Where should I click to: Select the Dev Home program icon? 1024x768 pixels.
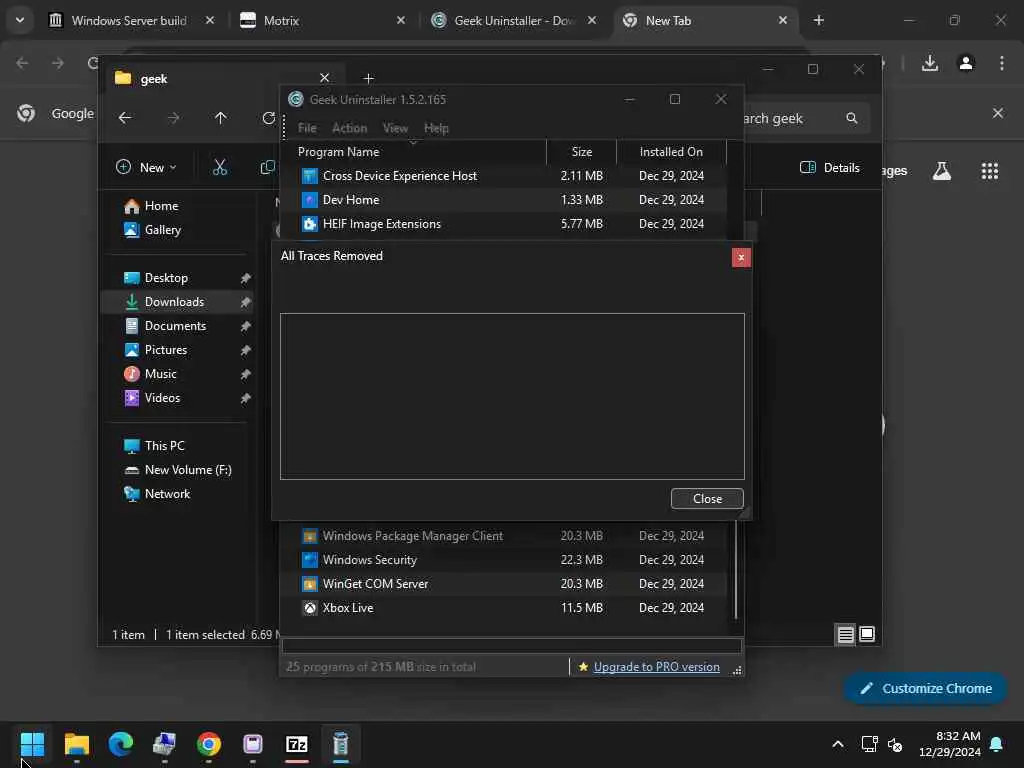[x=310, y=200]
